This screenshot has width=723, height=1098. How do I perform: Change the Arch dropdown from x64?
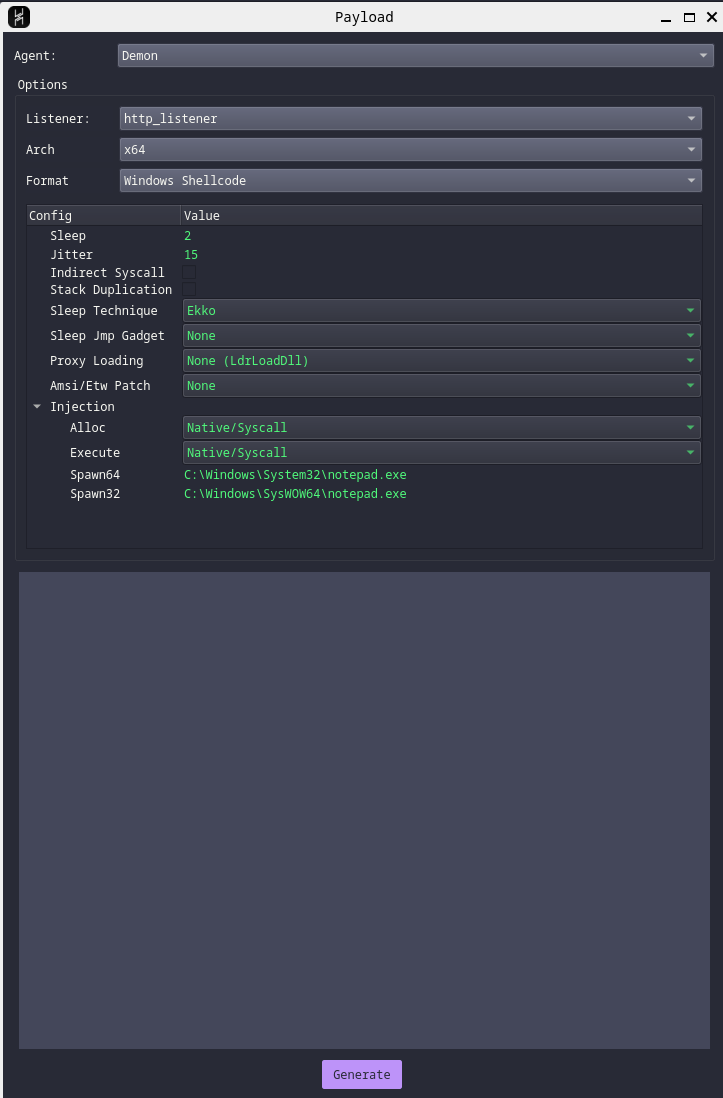[411, 149]
